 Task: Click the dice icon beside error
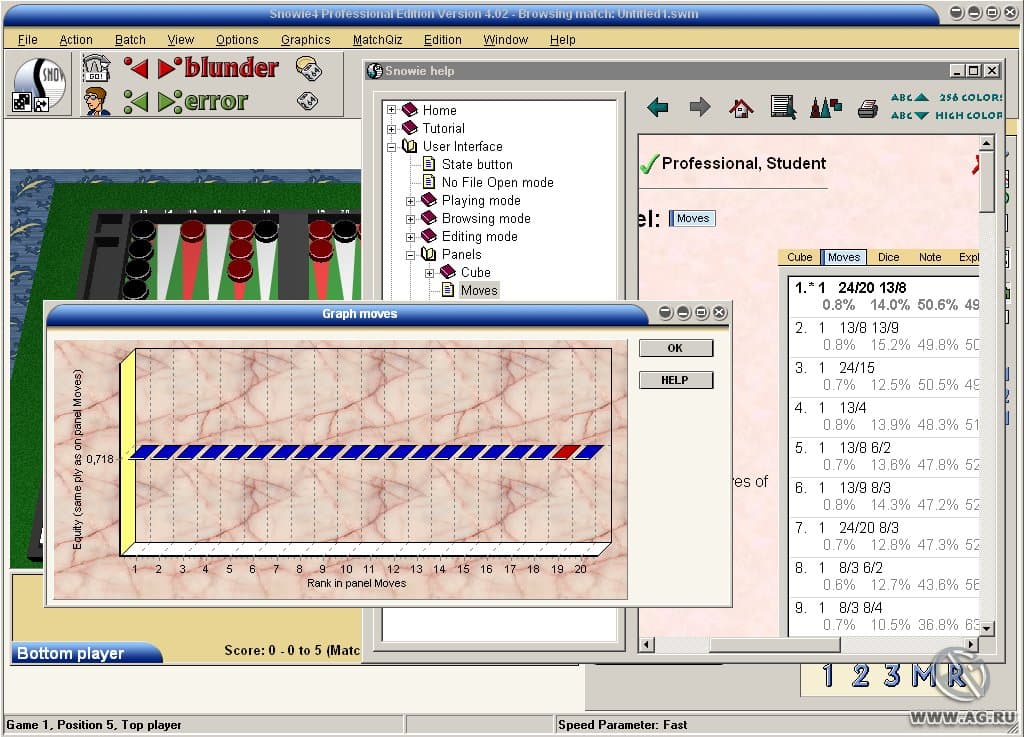click(x=308, y=101)
